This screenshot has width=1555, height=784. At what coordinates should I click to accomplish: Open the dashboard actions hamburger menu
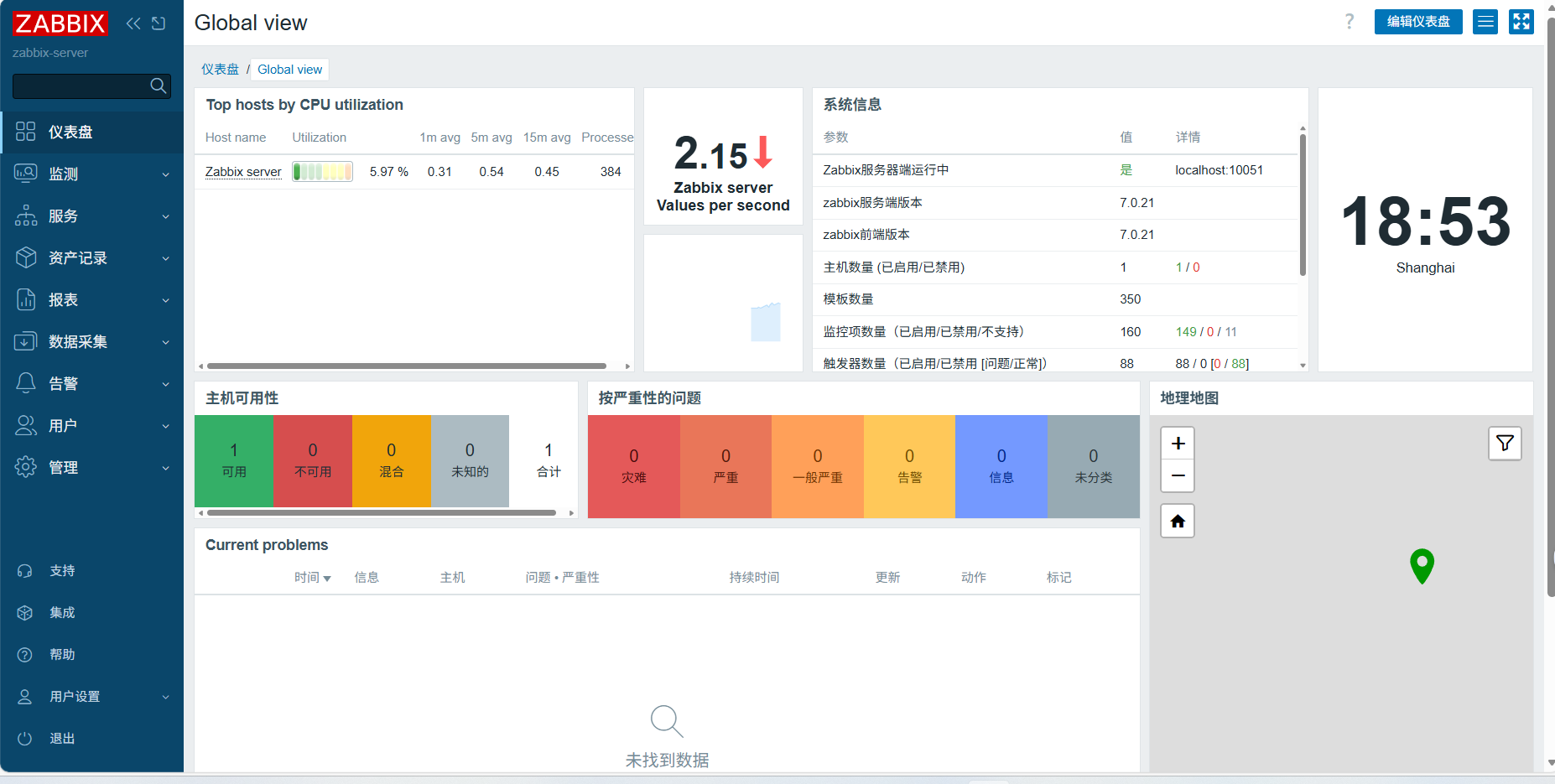pyautogui.click(x=1485, y=22)
